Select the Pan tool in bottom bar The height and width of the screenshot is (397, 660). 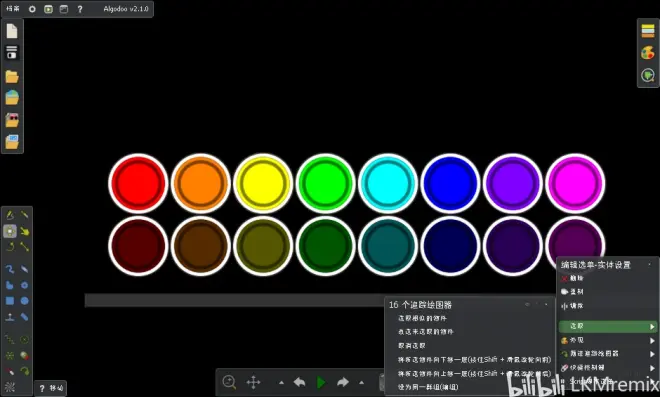(253, 382)
